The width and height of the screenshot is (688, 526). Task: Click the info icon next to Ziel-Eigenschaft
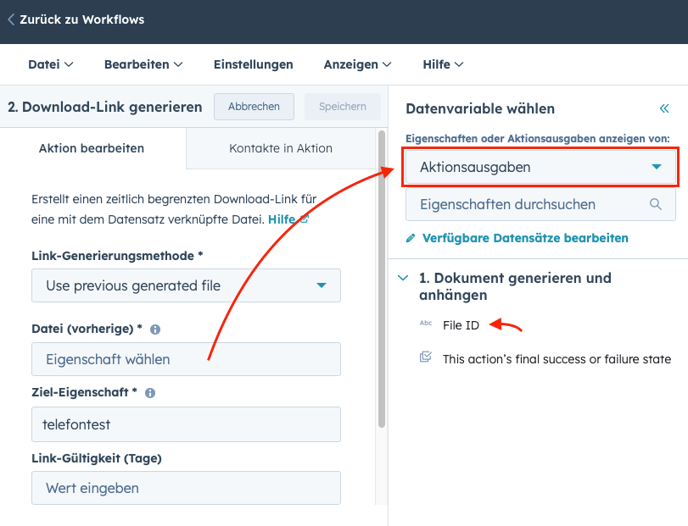(150, 393)
